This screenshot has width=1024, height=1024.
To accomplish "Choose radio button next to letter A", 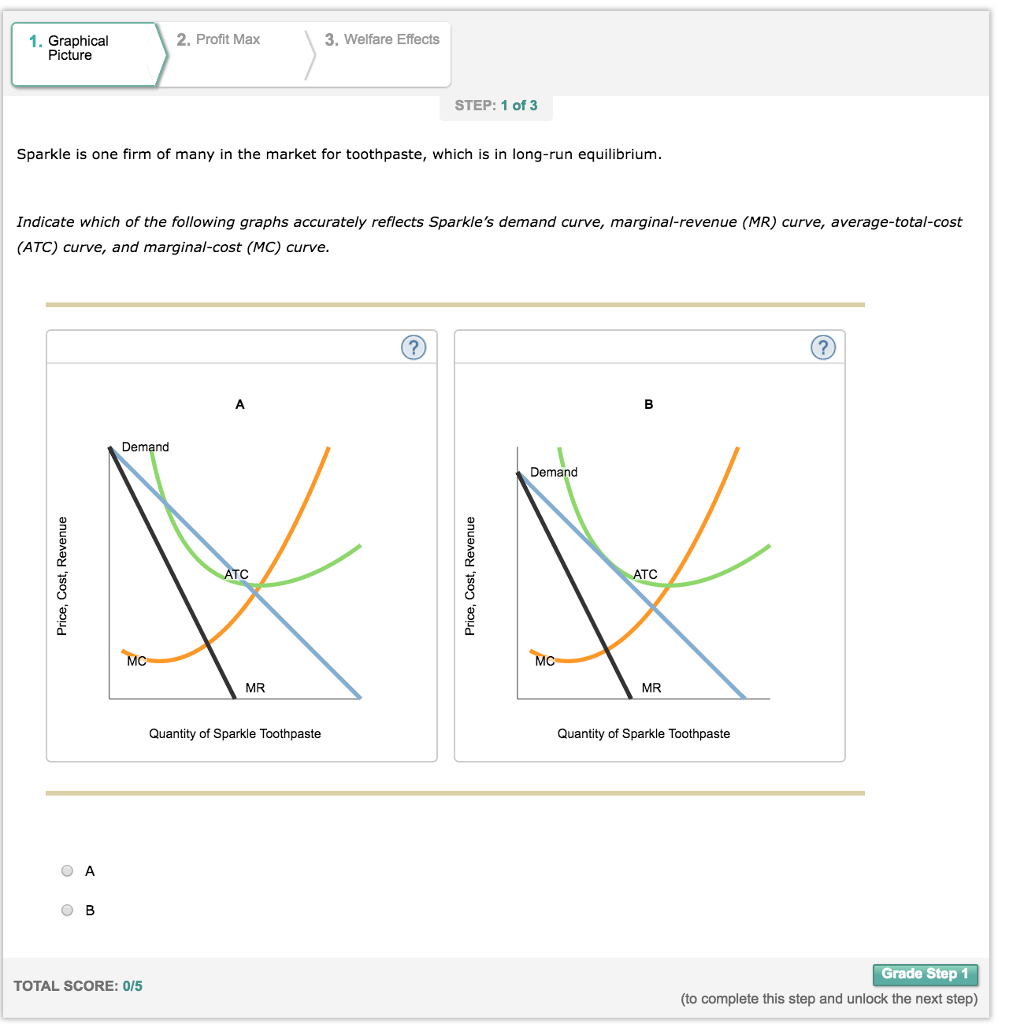I will (x=67, y=870).
